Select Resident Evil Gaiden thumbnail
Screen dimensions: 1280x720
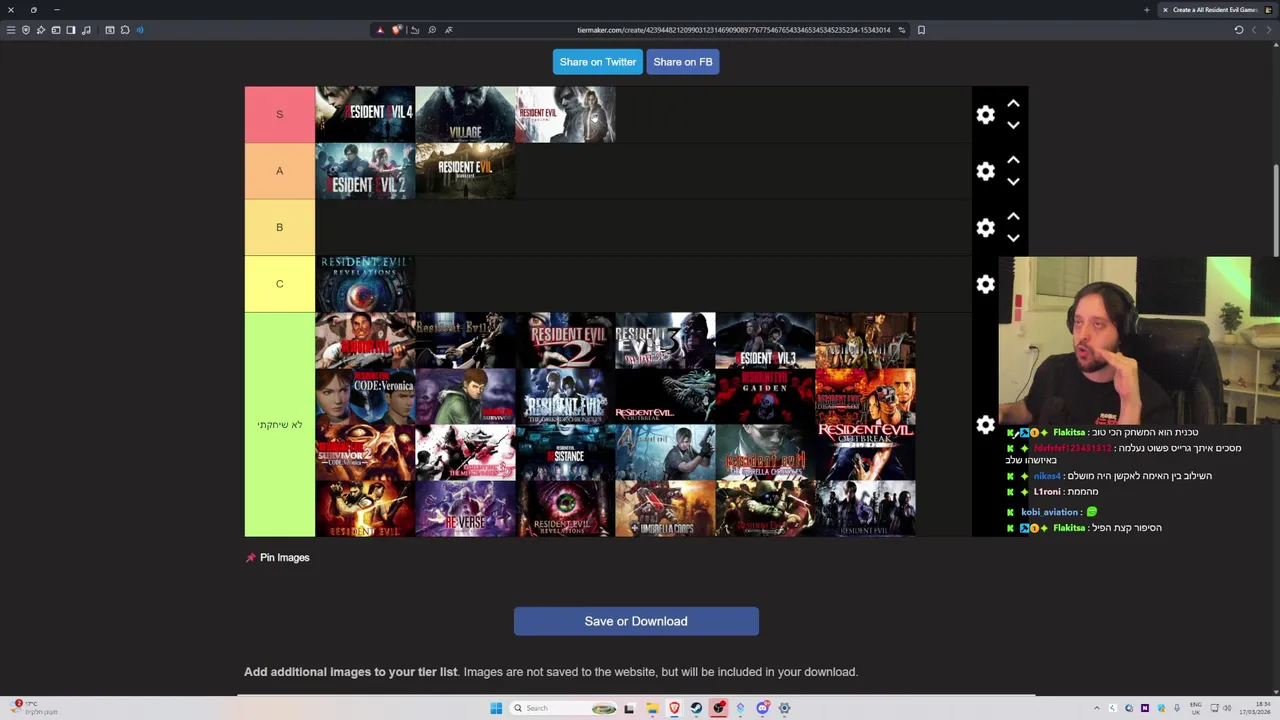pyautogui.click(x=765, y=397)
